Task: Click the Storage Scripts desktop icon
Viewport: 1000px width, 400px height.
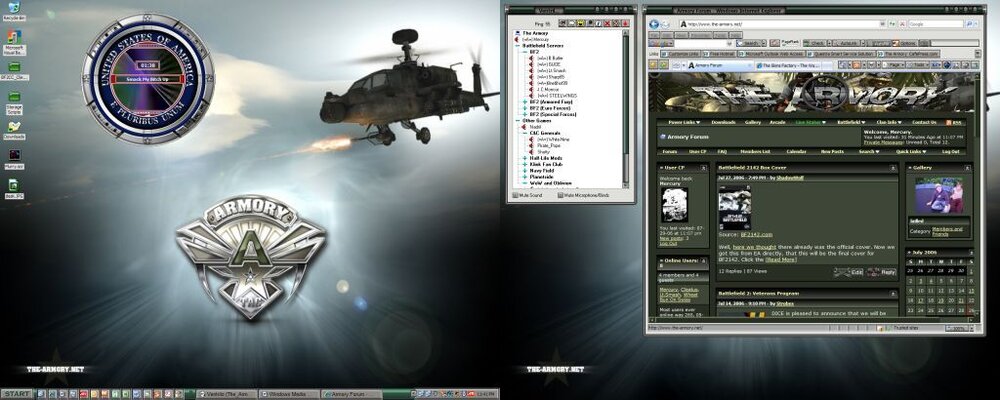Action: (x=14, y=98)
